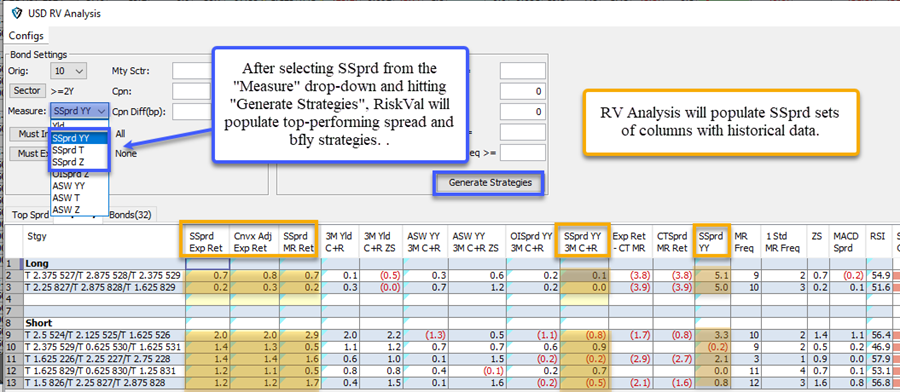
Task: Open the Configs menu
Action: coord(26,36)
